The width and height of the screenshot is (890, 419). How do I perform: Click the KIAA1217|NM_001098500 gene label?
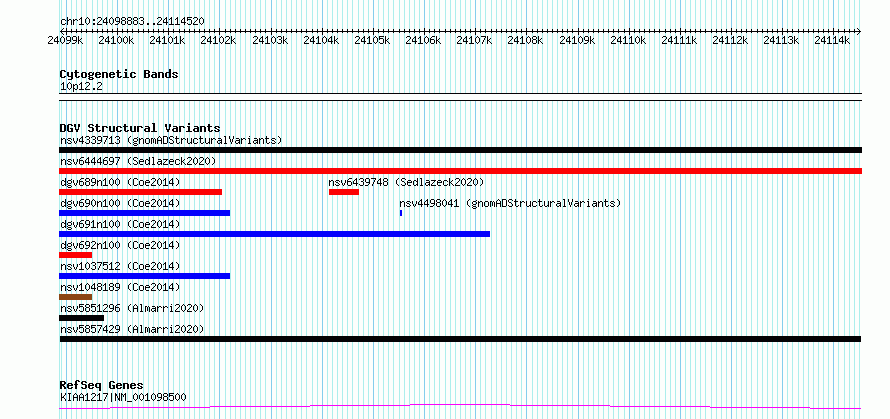pos(123,397)
